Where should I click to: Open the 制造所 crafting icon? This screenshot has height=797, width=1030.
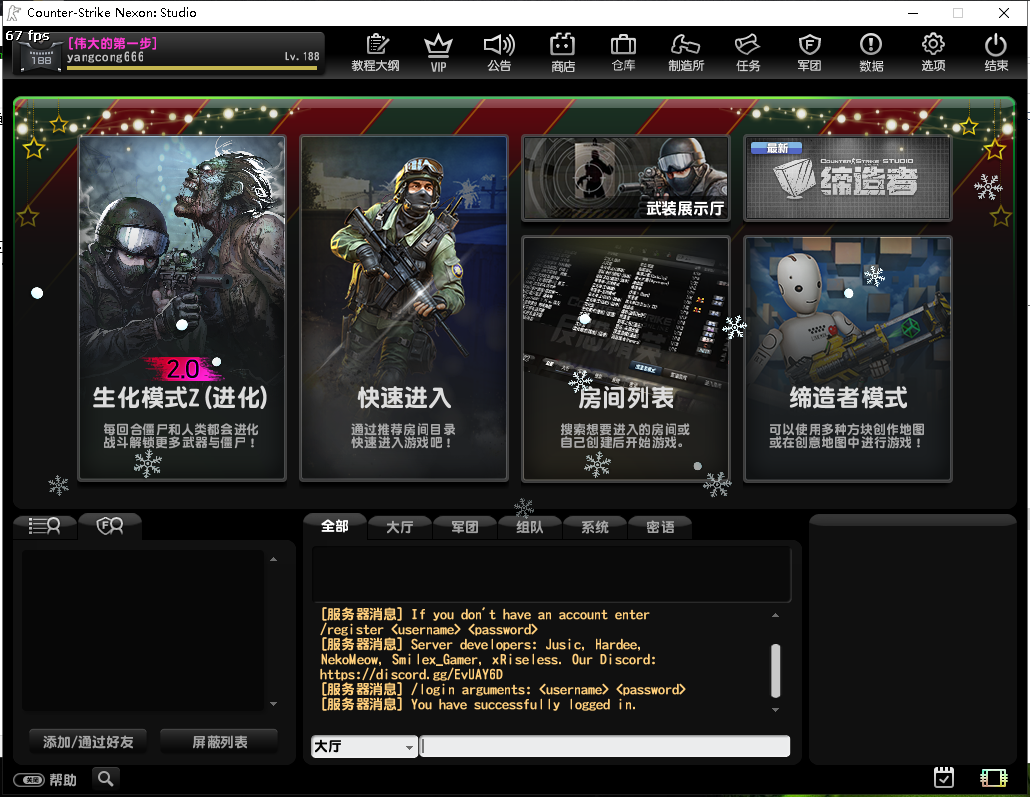tap(686, 53)
